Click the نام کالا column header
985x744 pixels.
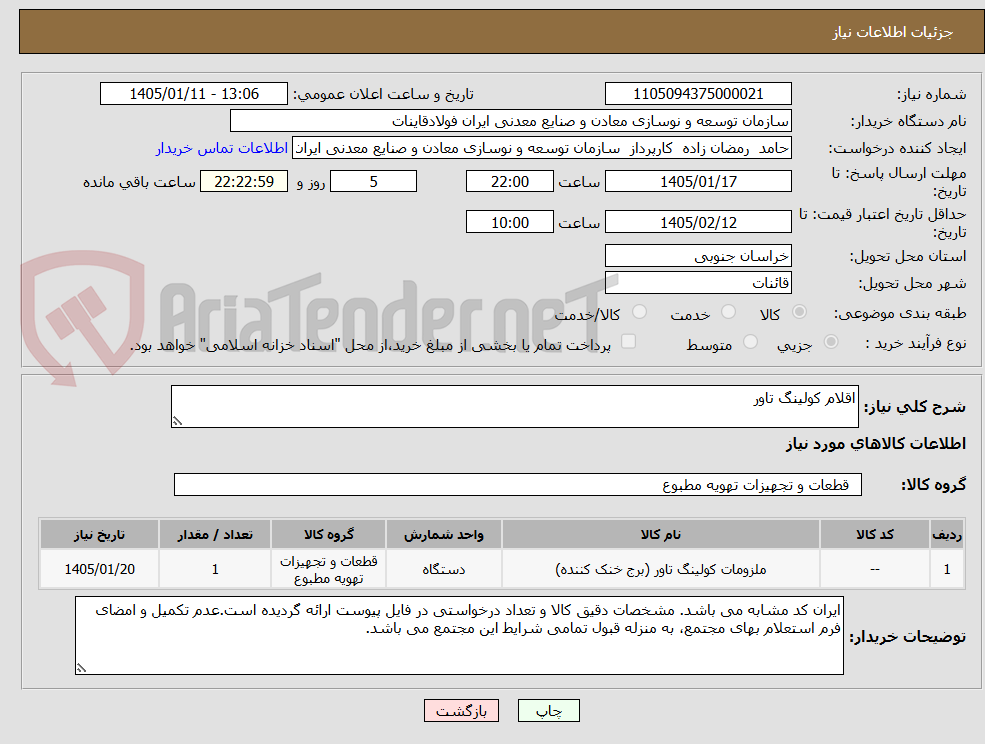660,534
